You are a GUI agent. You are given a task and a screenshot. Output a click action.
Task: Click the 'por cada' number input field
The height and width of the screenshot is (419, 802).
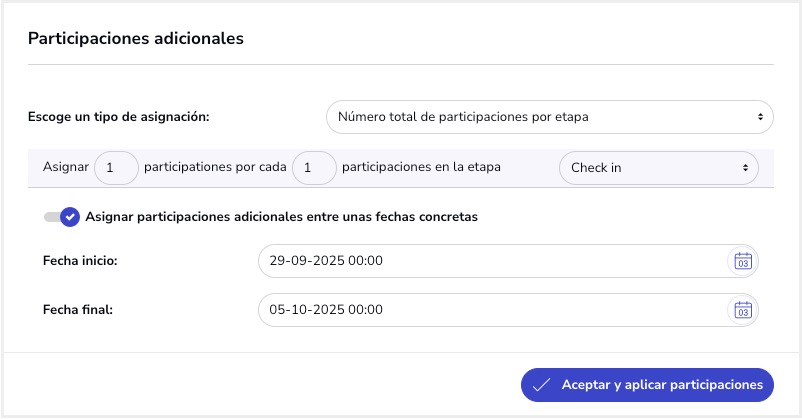[314, 168]
